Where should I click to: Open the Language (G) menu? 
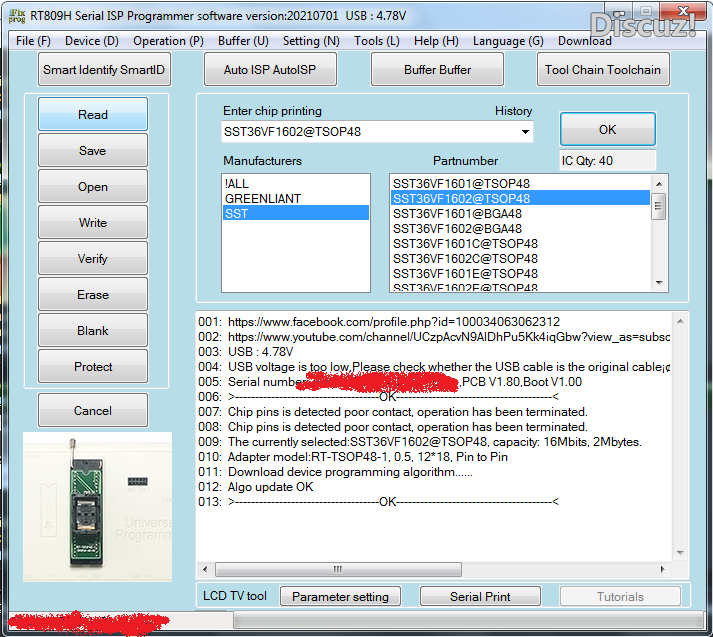[x=508, y=41]
